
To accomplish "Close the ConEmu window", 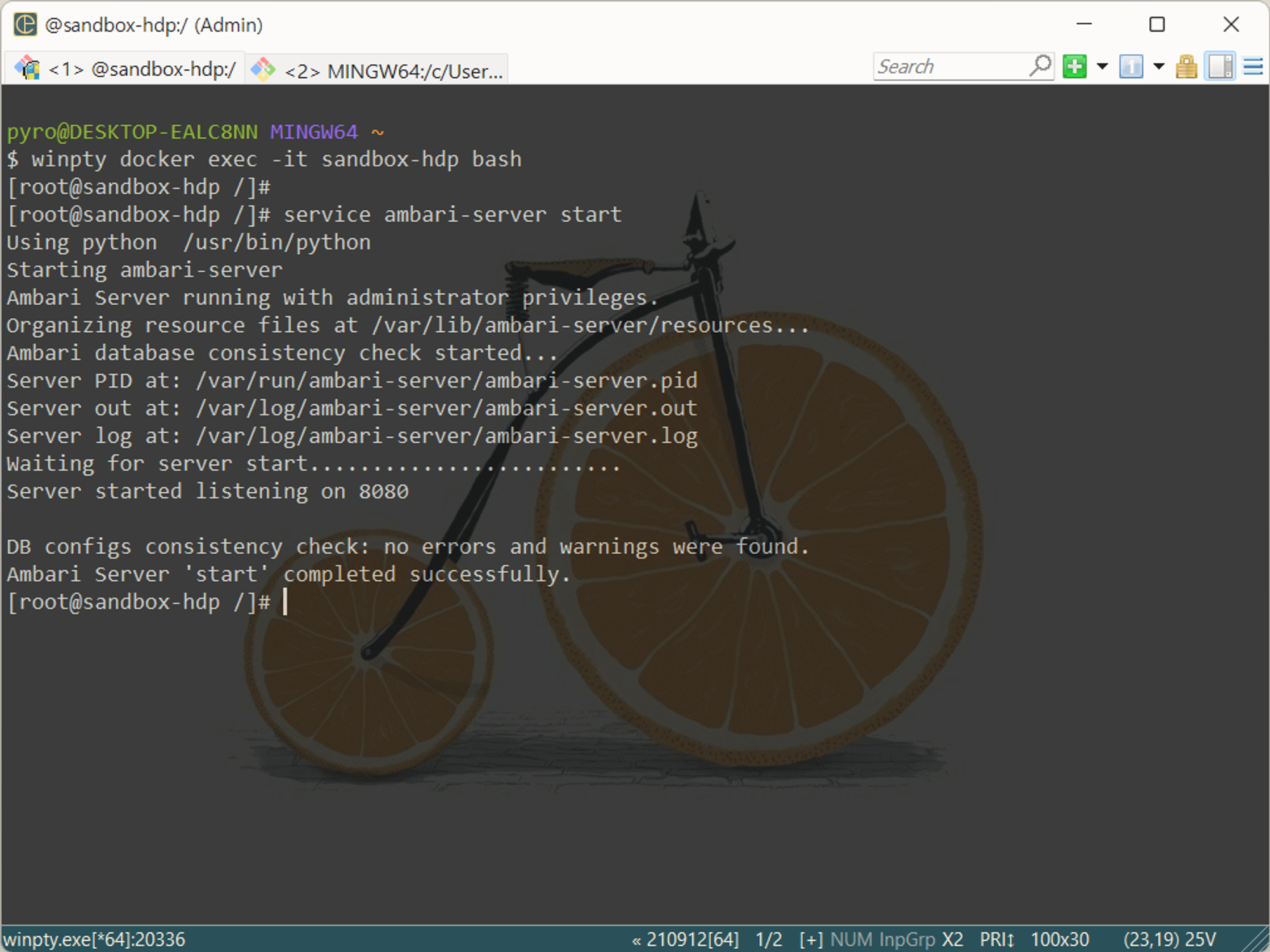I will point(1231,24).
